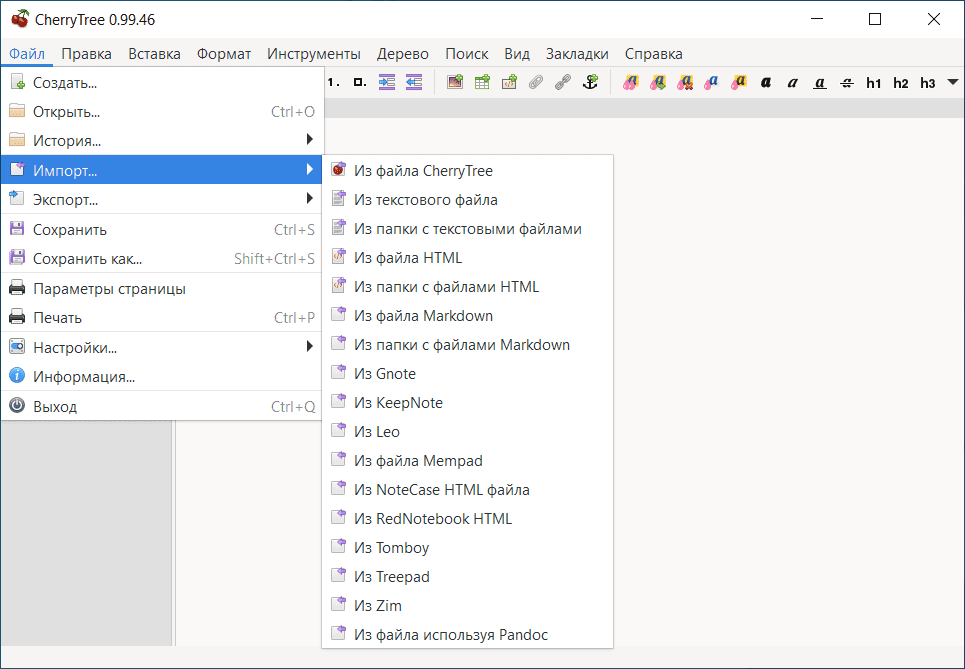Open the Файл menu
Image resolution: width=965 pixels, height=669 pixels.
[x=27, y=54]
